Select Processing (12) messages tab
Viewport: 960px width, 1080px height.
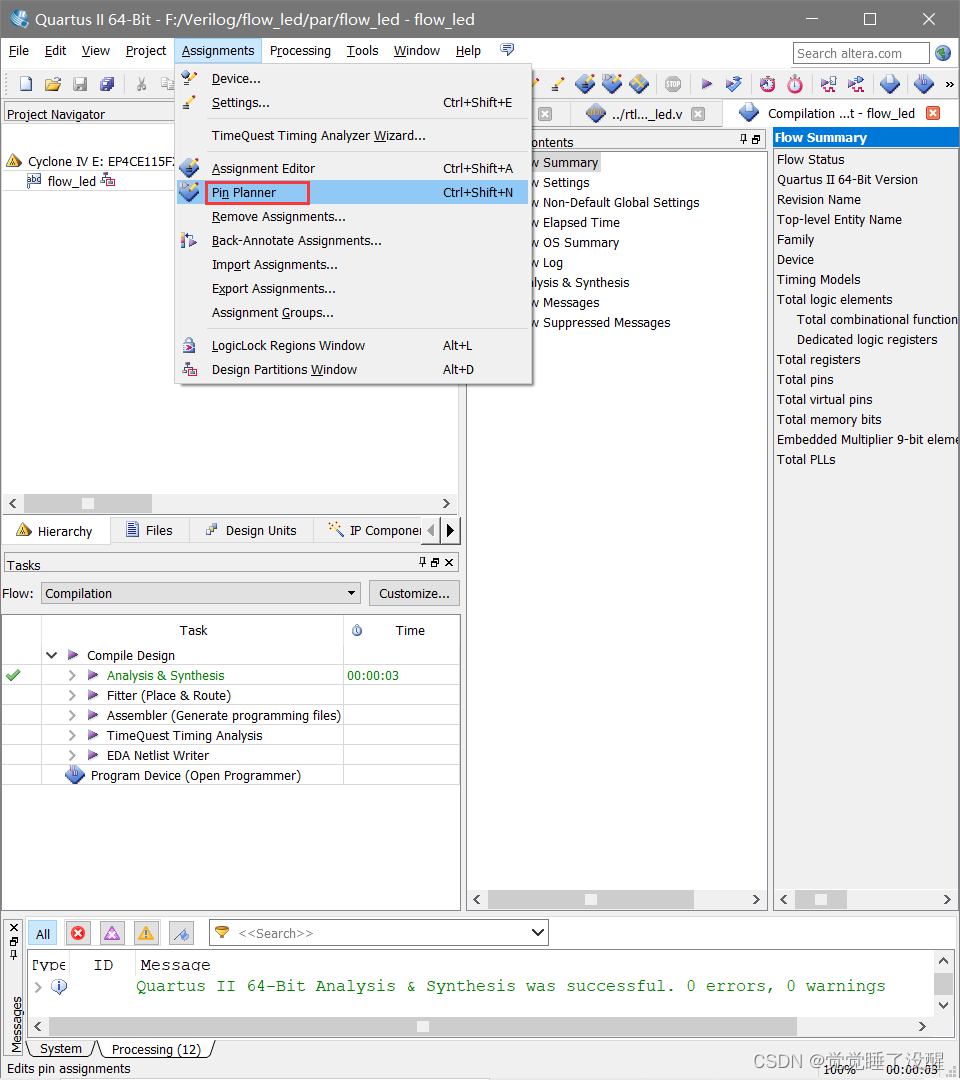pyautogui.click(x=156, y=1049)
